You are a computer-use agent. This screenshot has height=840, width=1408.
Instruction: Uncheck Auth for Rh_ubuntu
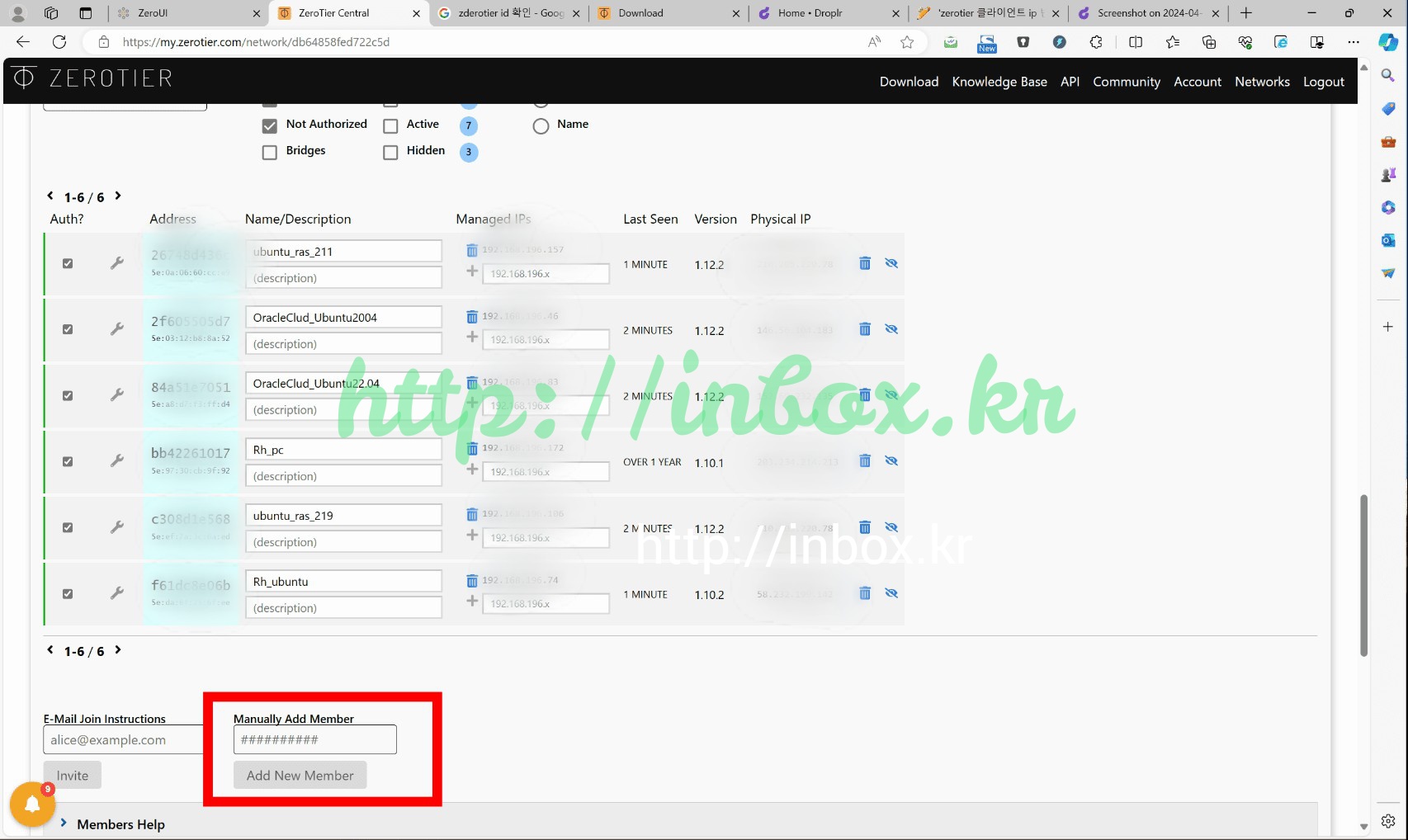pyautogui.click(x=68, y=594)
